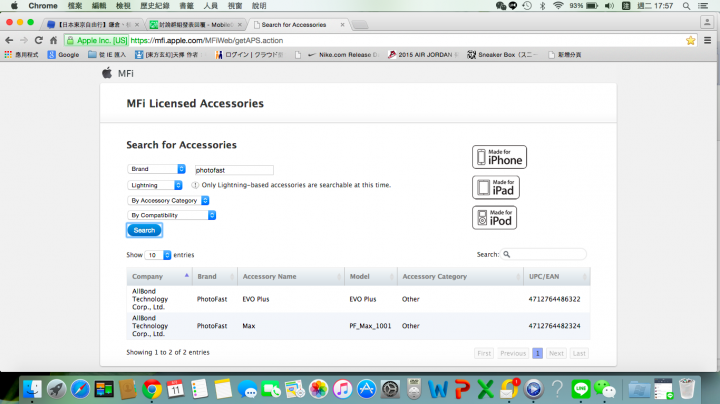Viewport: 720px width, 404px height.
Task: Open the Photos app in the Dock
Action: [319, 389]
